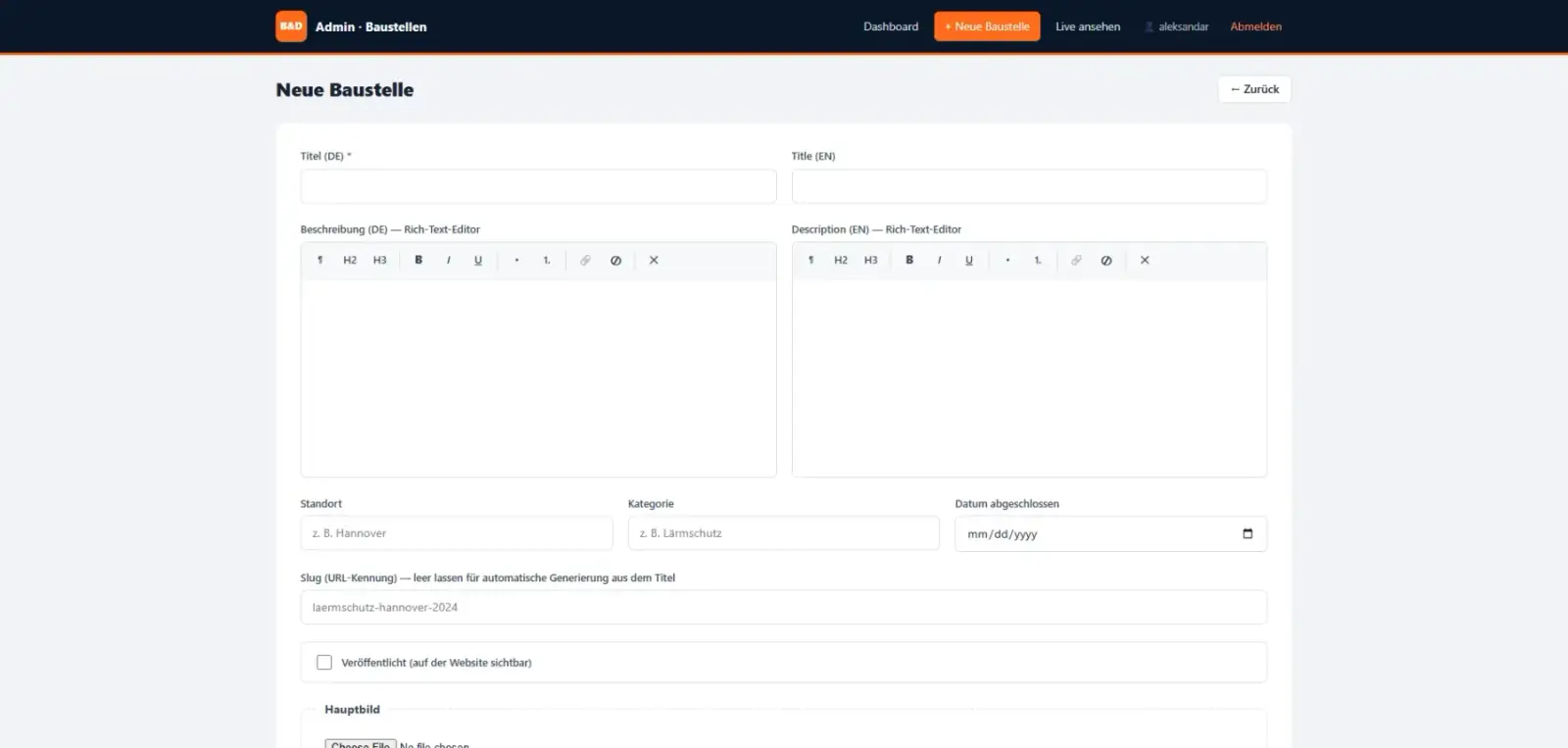The image size is (1568, 748).
Task: Focus the Kategorie input field
Action: 784,533
